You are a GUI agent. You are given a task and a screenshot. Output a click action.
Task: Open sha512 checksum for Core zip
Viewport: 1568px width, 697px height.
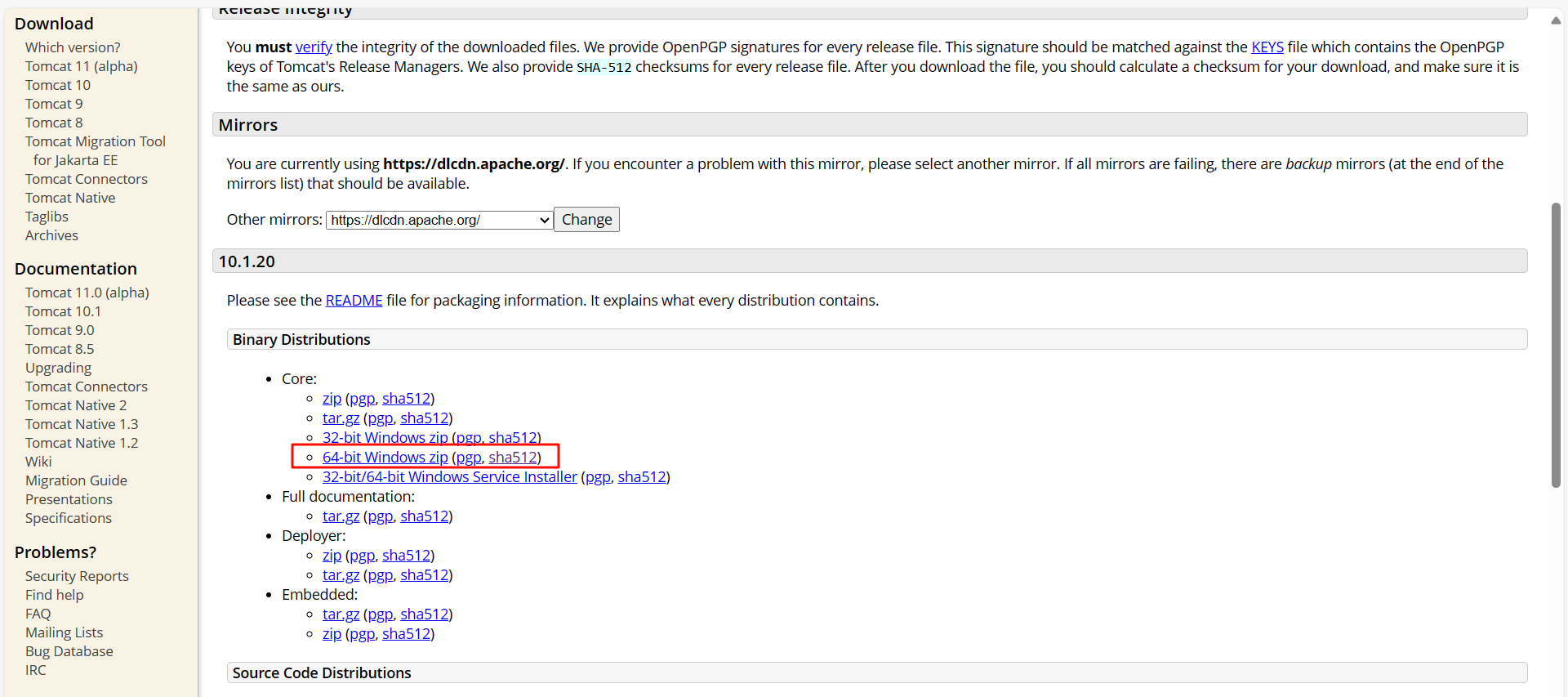[x=406, y=399]
